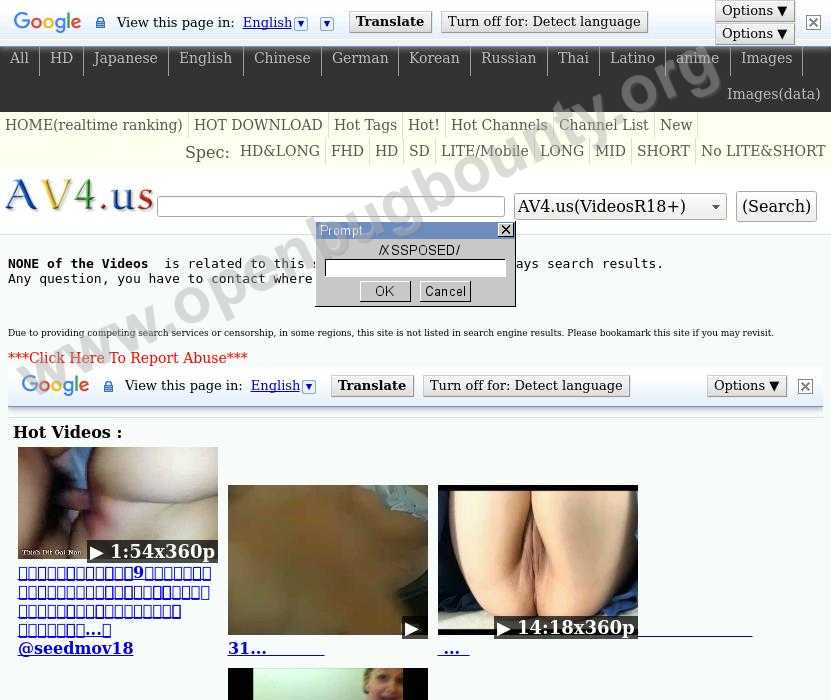
Task: Open the language dropdown arrow in the translate bar above Hot Videos
Action: pyautogui.click(x=309, y=387)
